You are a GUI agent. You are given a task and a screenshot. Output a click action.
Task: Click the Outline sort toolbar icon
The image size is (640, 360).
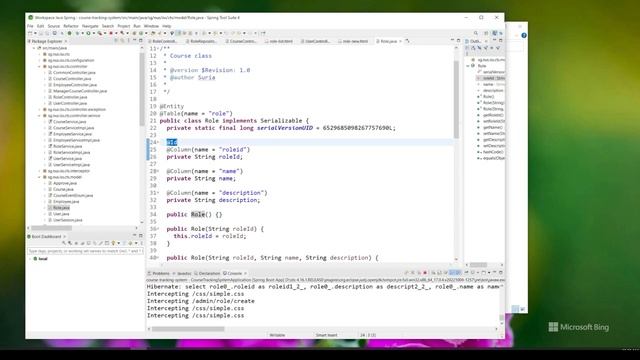[473, 48]
